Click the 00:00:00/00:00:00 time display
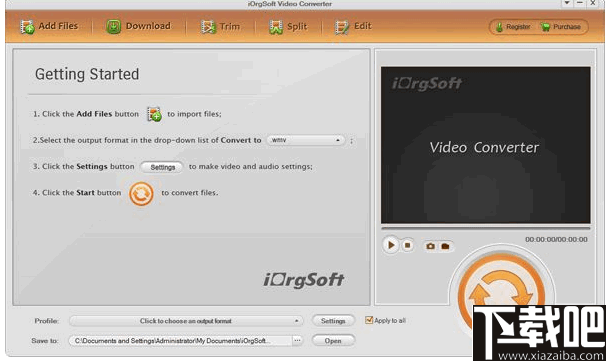 tap(556, 239)
